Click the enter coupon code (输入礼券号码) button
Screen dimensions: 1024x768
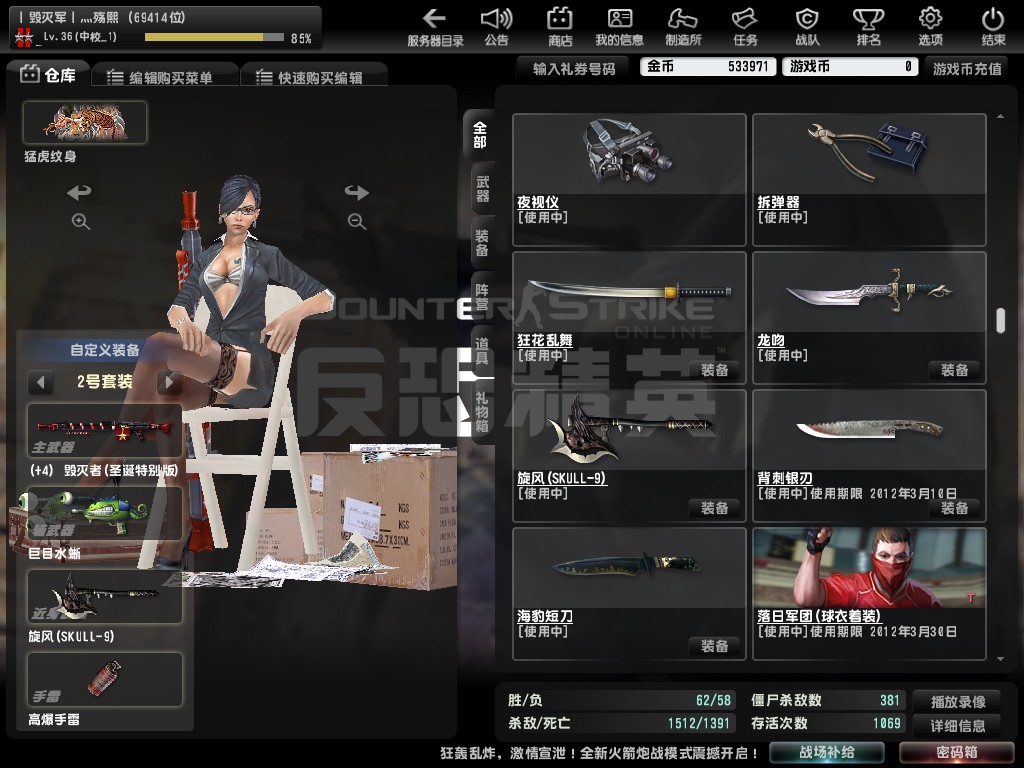[x=574, y=69]
